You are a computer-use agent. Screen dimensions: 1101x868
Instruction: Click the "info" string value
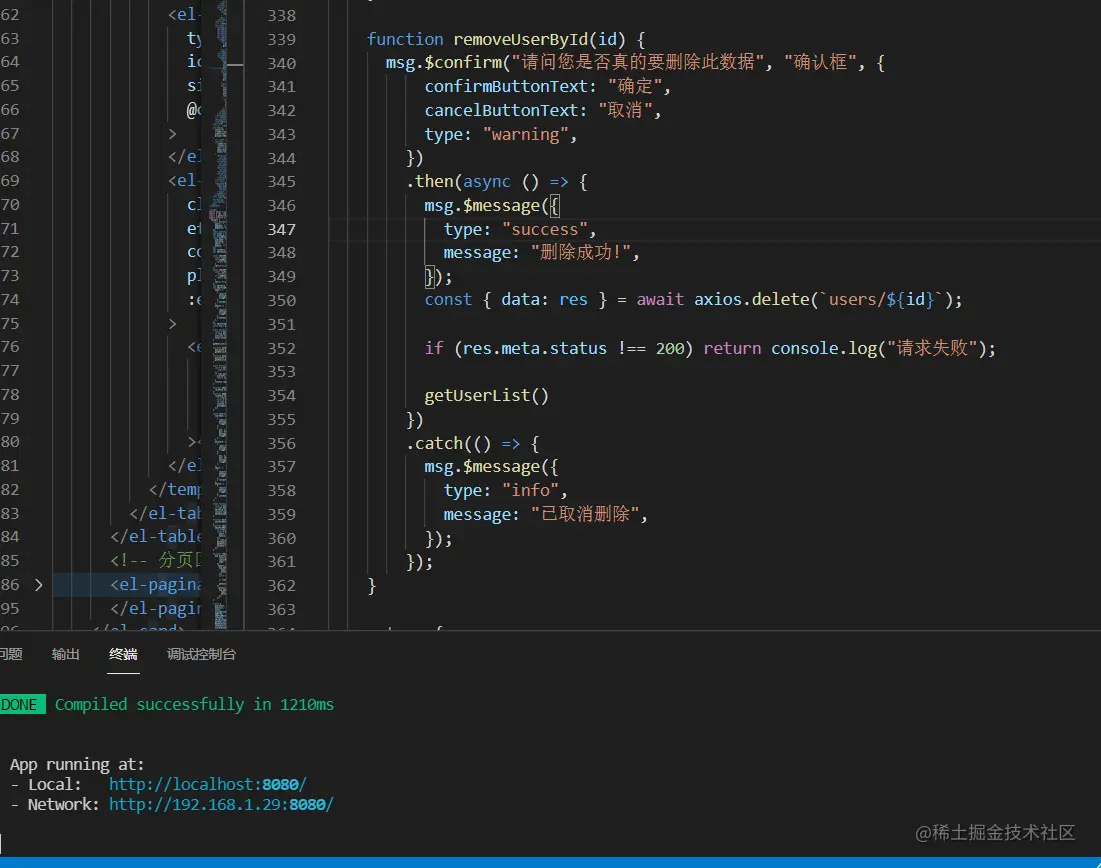pos(529,490)
